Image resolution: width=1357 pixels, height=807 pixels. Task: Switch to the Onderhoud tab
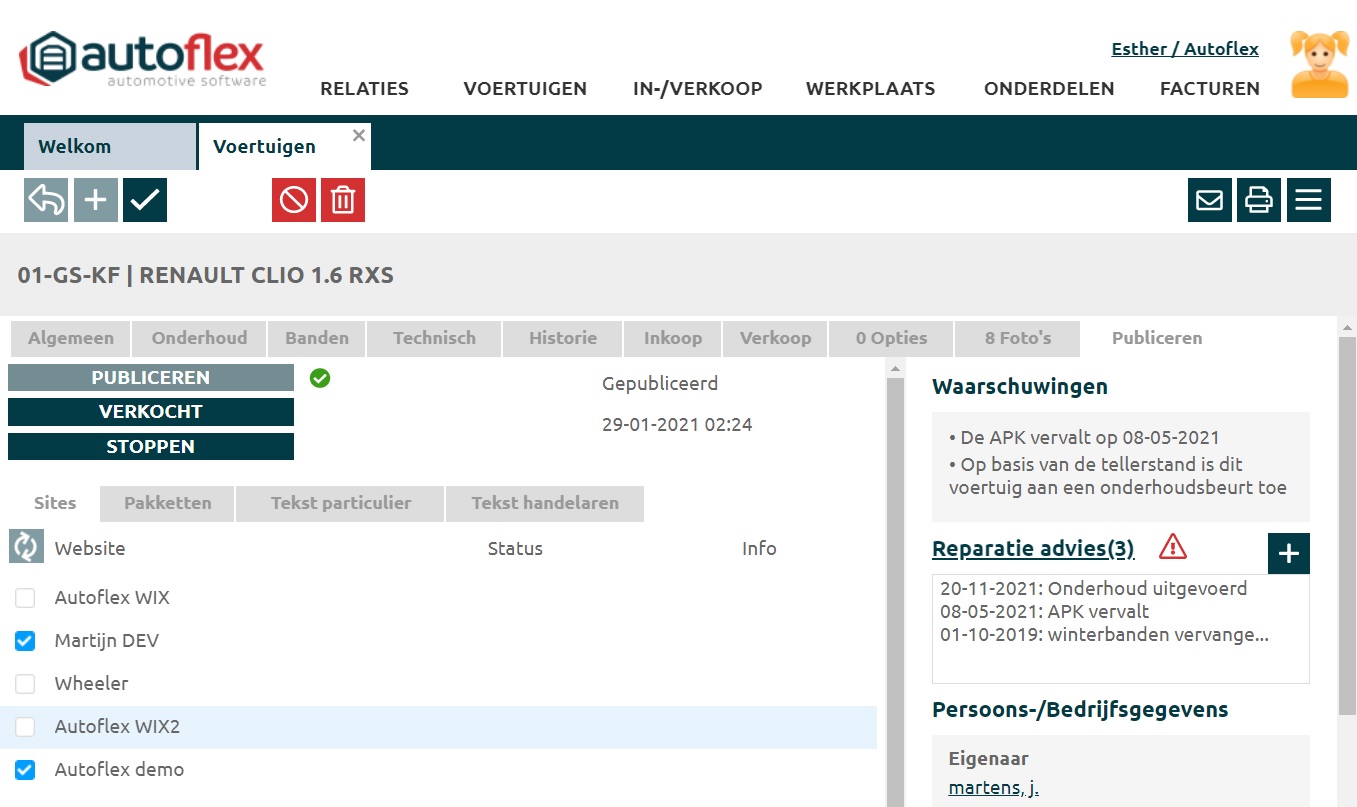(x=199, y=338)
